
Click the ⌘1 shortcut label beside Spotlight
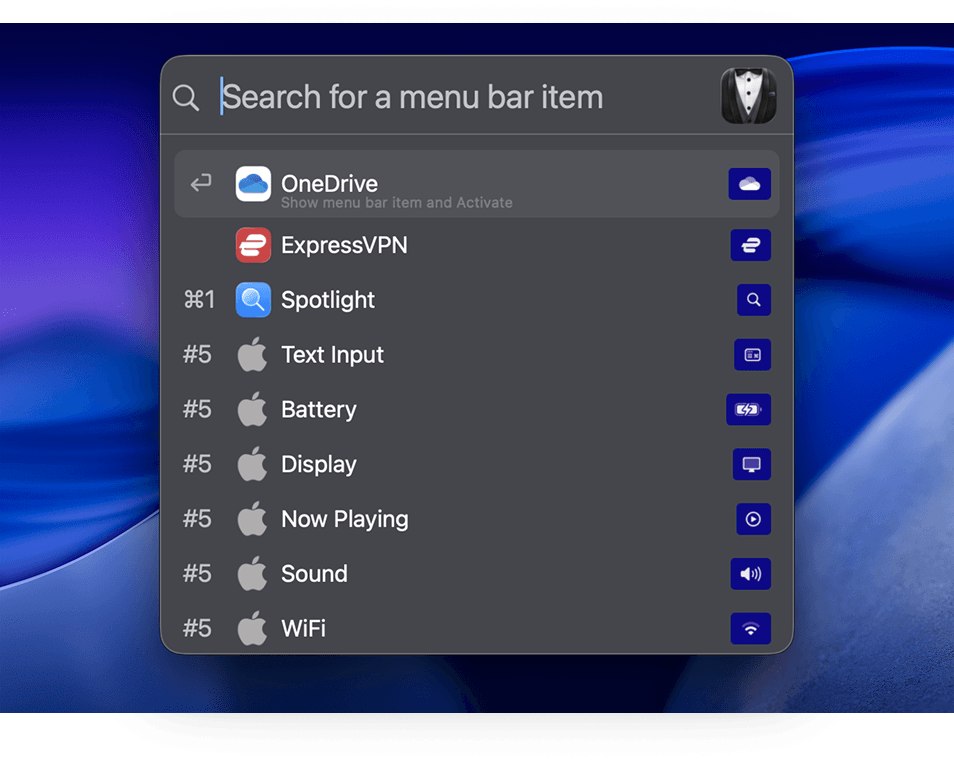point(199,299)
